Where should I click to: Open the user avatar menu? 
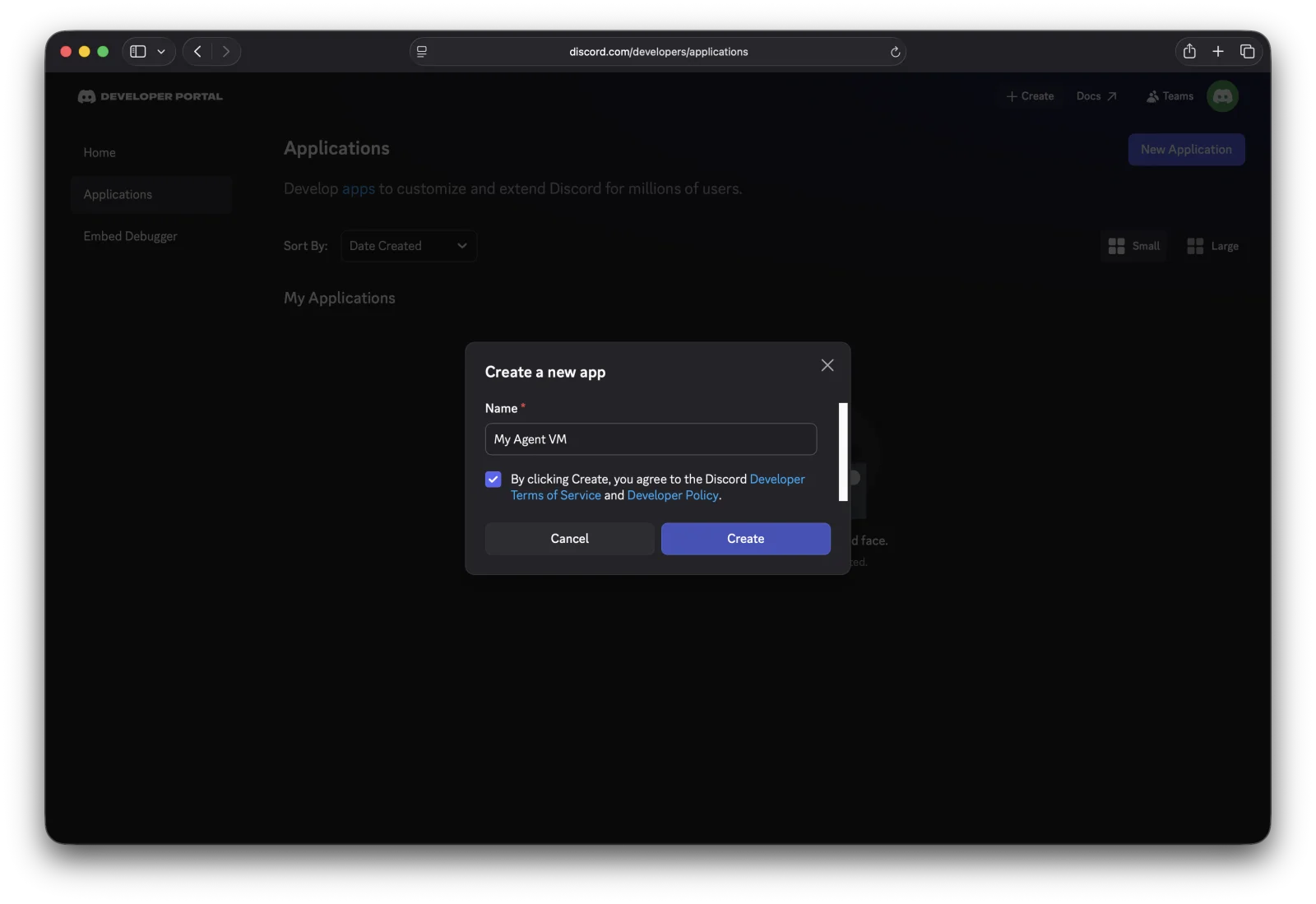click(x=1223, y=96)
